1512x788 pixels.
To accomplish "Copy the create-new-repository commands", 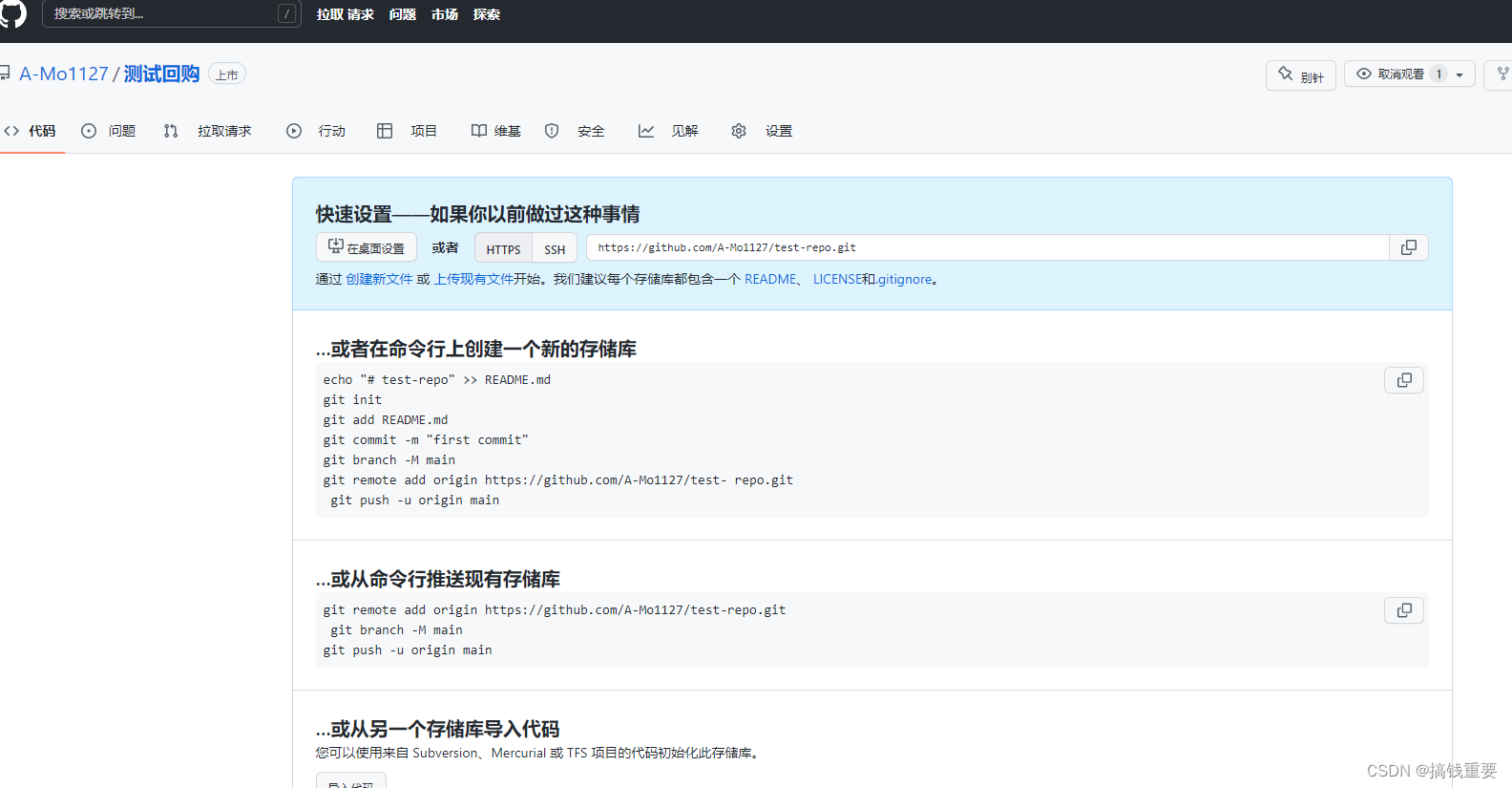I will 1404,380.
